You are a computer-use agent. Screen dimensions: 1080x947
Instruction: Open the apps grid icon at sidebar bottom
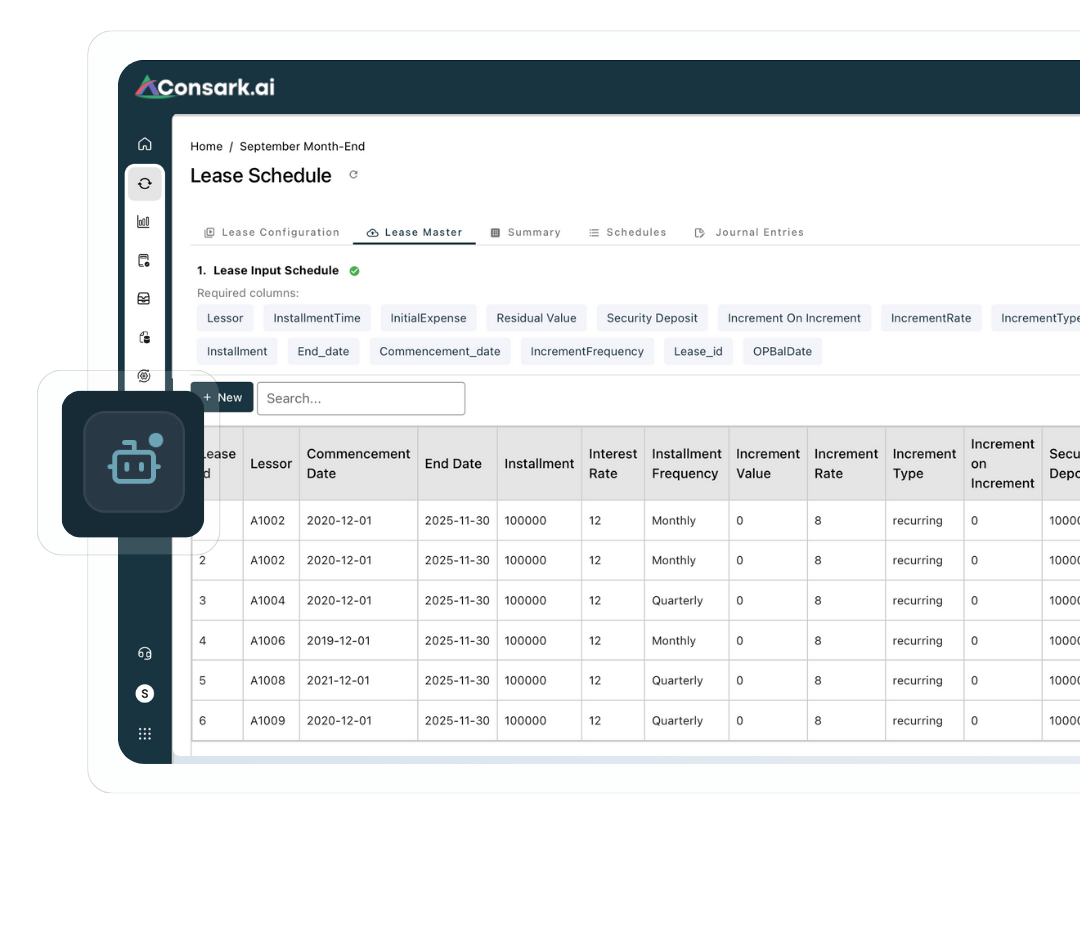(x=145, y=734)
